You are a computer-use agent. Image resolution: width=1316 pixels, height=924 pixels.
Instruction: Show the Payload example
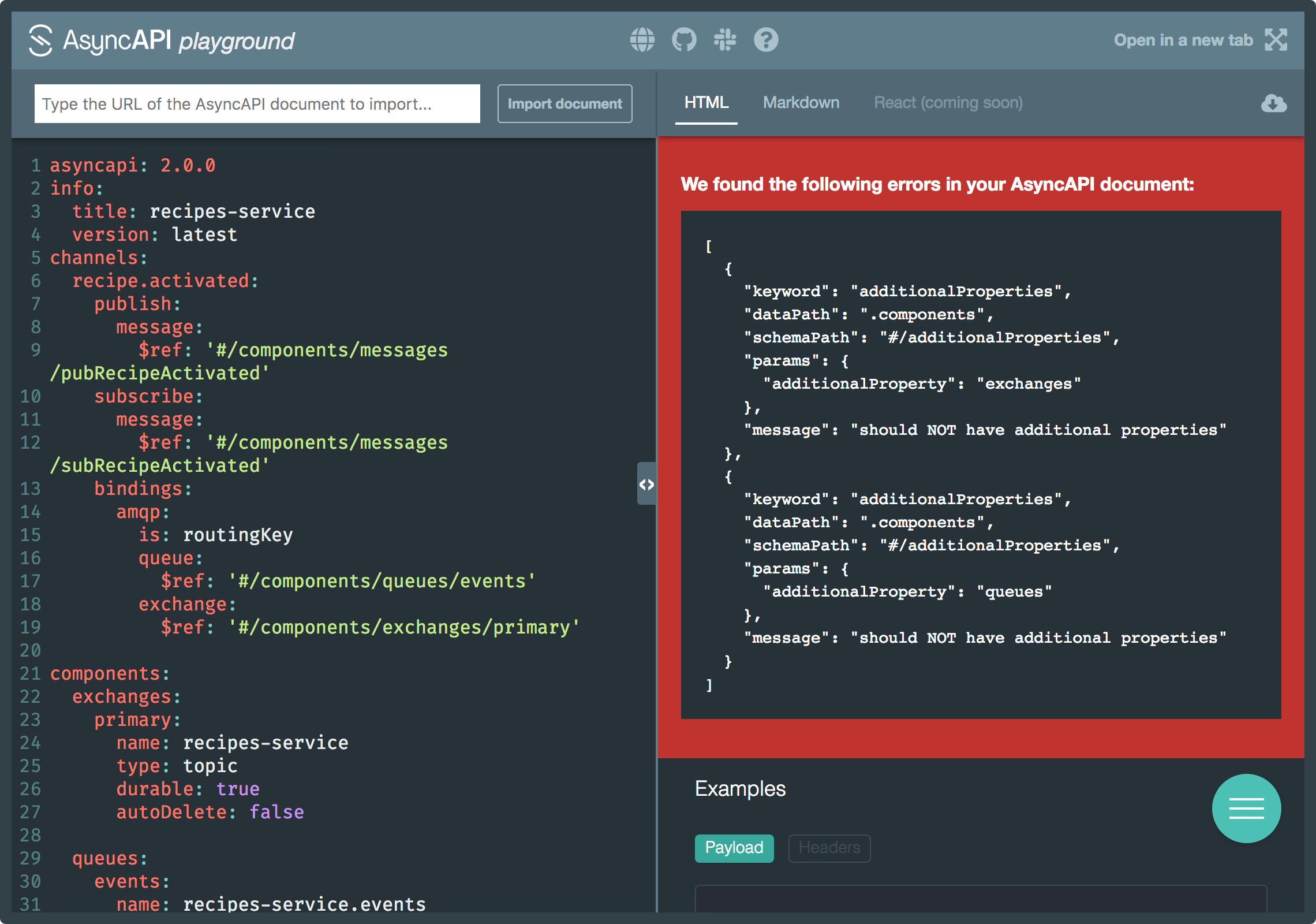(734, 848)
